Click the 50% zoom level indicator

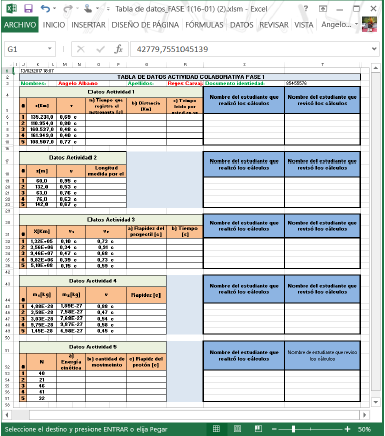coord(364,429)
